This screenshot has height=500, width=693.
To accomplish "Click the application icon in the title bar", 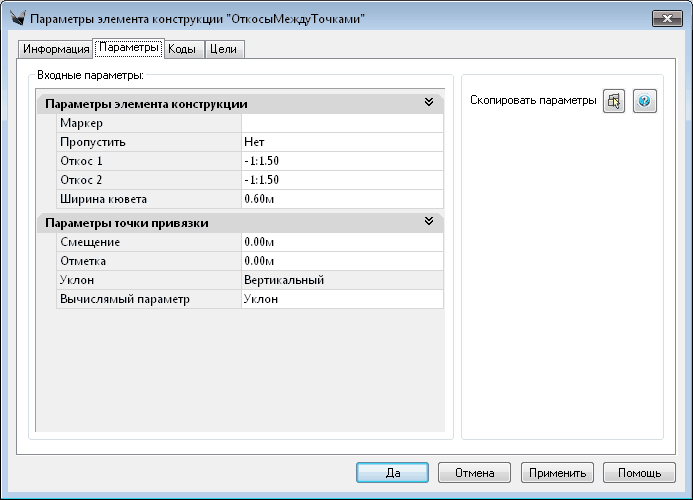I will coord(15,18).
